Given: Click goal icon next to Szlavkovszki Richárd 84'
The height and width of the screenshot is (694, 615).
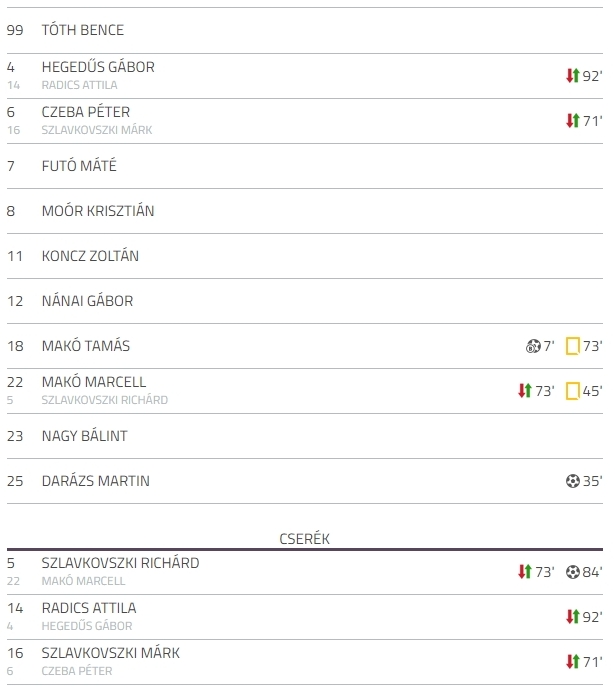Looking at the screenshot, I should (x=573, y=572).
